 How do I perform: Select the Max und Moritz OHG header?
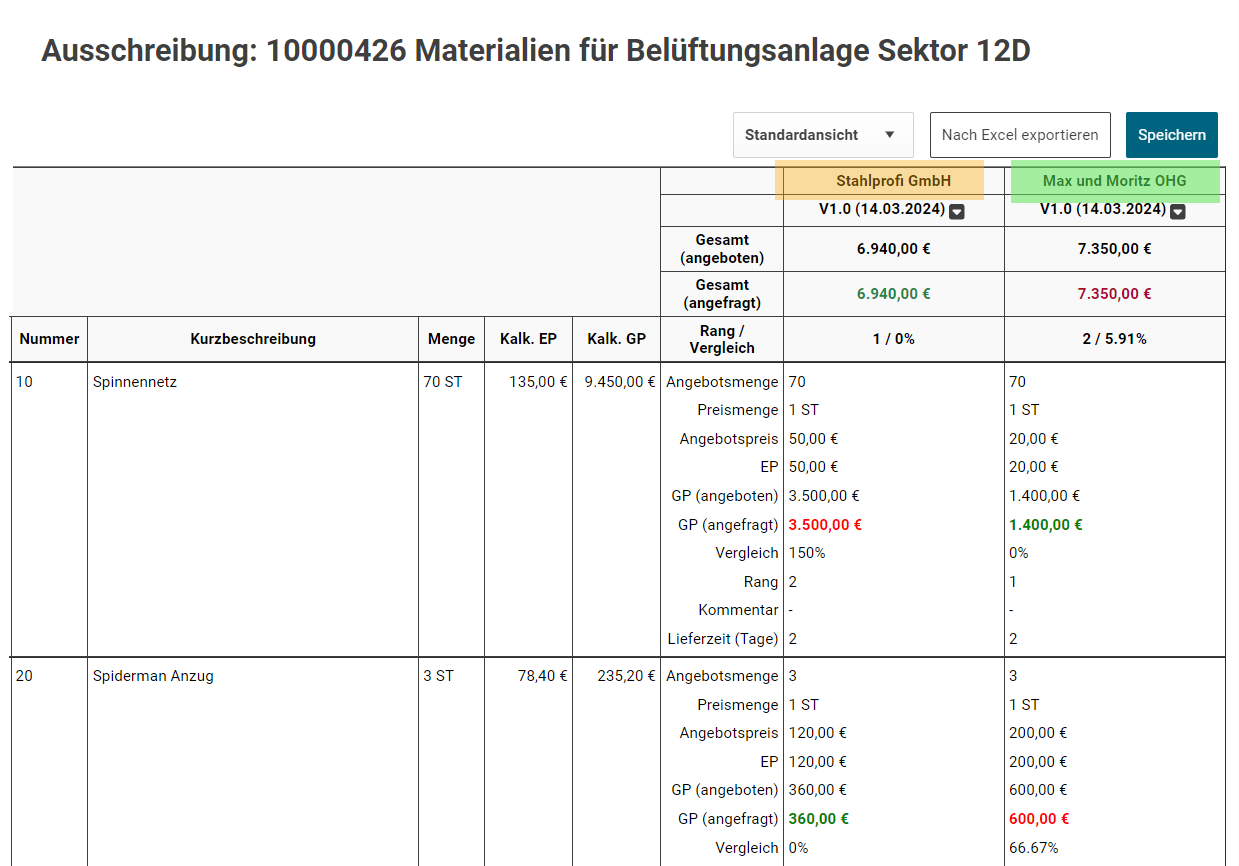click(1114, 181)
